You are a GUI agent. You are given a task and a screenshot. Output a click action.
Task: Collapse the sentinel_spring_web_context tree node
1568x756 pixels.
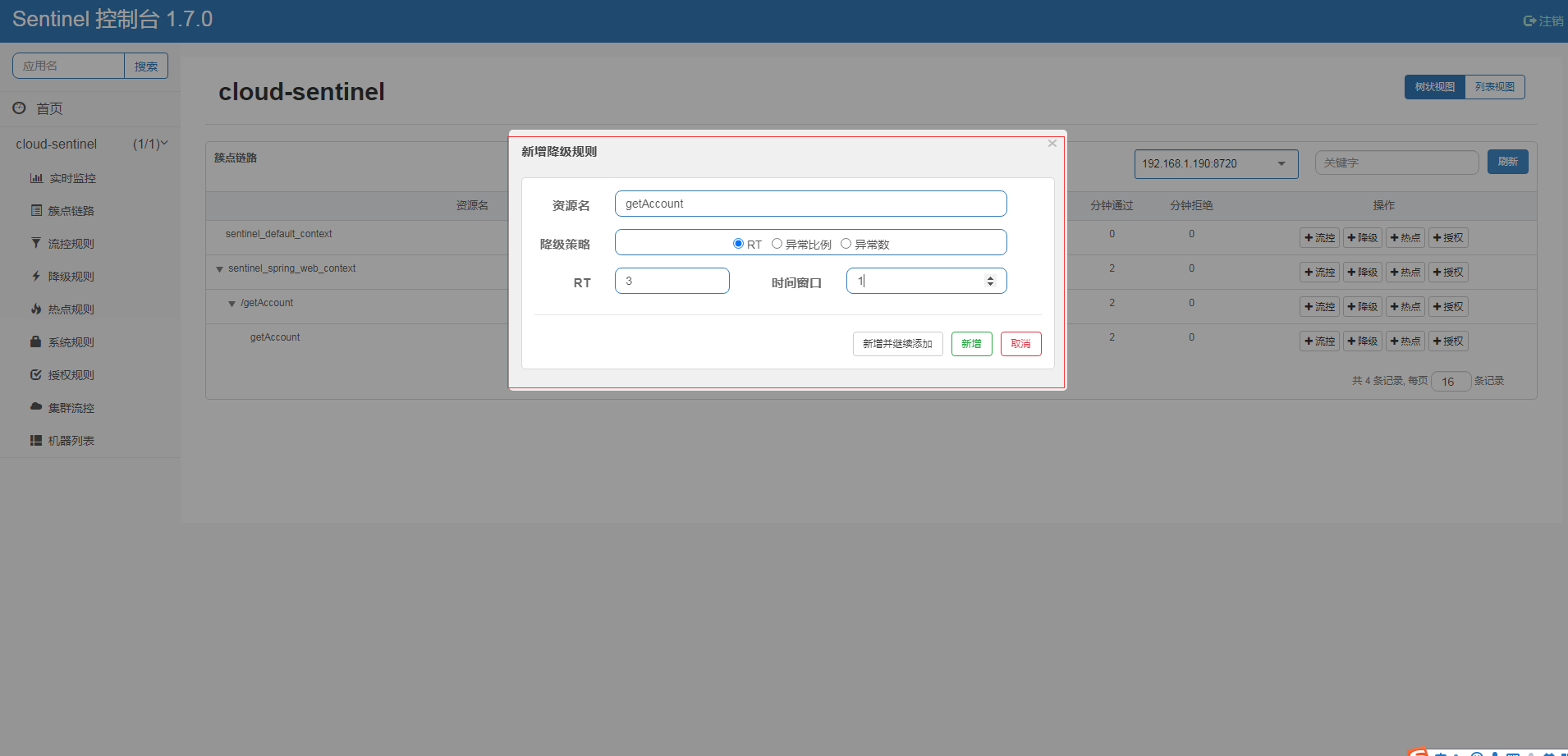[219, 269]
